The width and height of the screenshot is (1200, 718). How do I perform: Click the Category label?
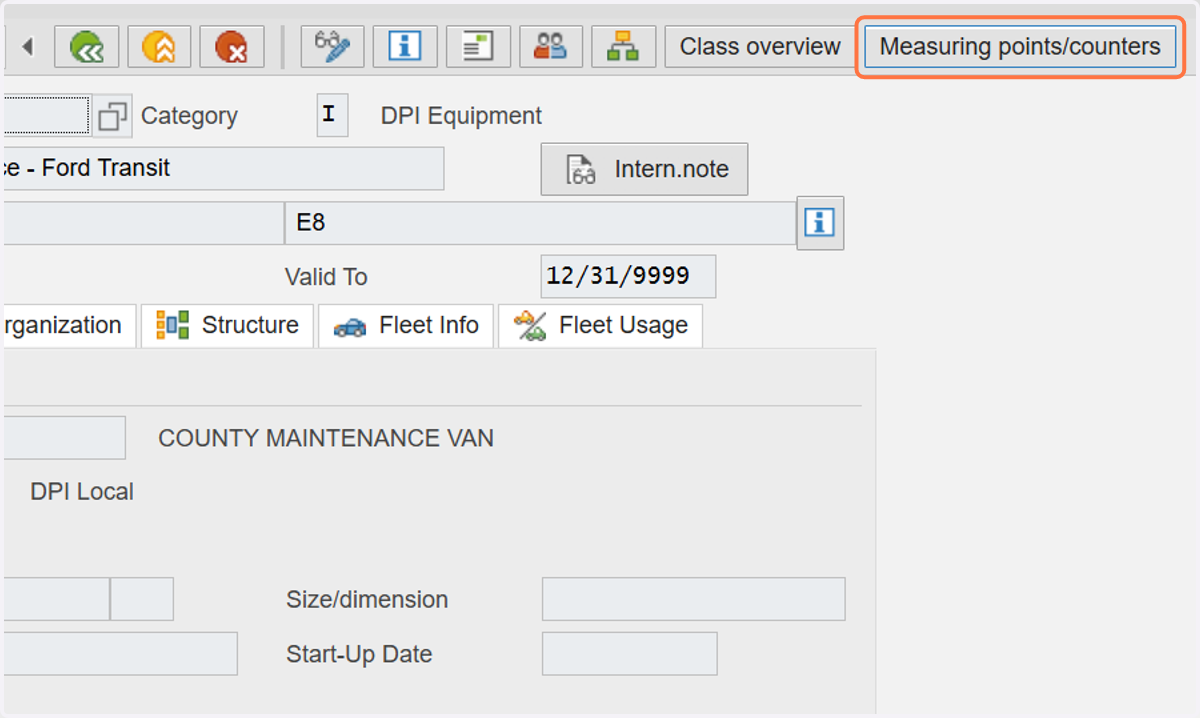point(189,116)
